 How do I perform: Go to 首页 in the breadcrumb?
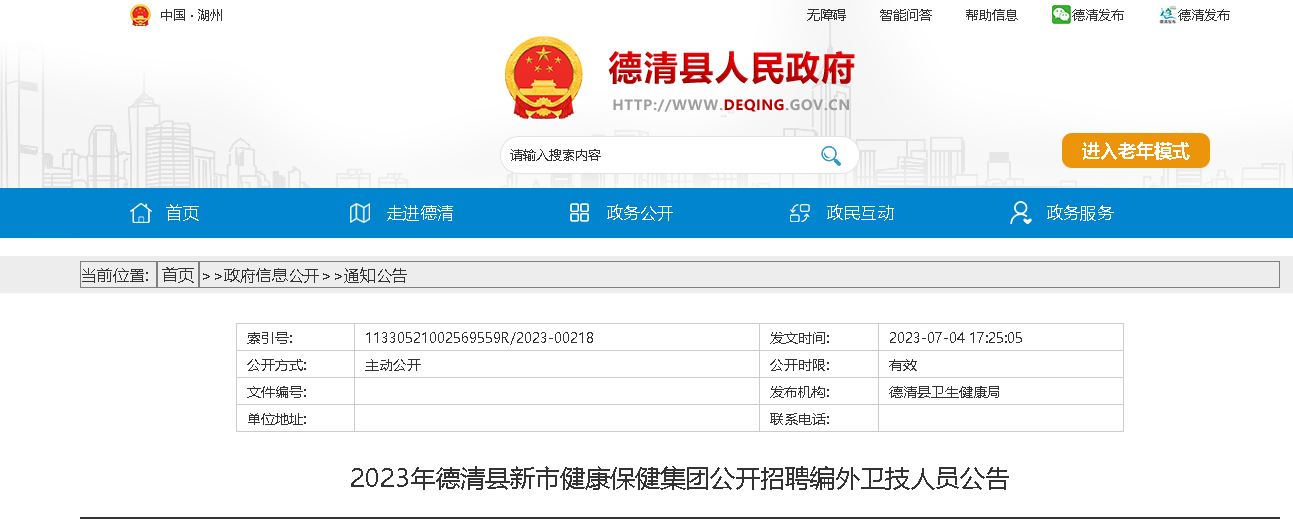tap(178, 275)
